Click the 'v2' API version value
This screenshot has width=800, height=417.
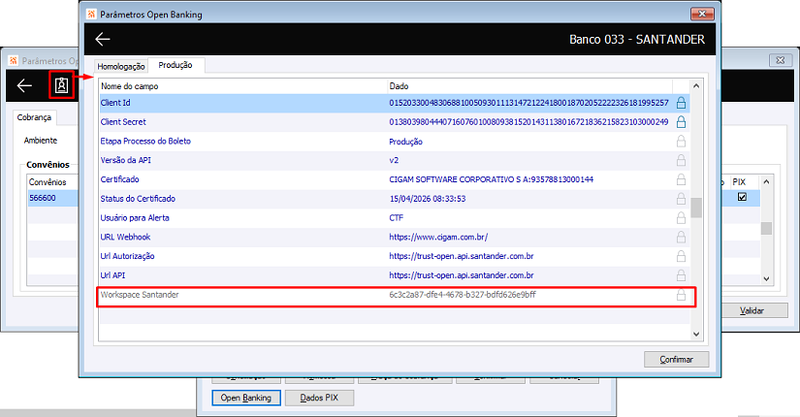[394, 160]
